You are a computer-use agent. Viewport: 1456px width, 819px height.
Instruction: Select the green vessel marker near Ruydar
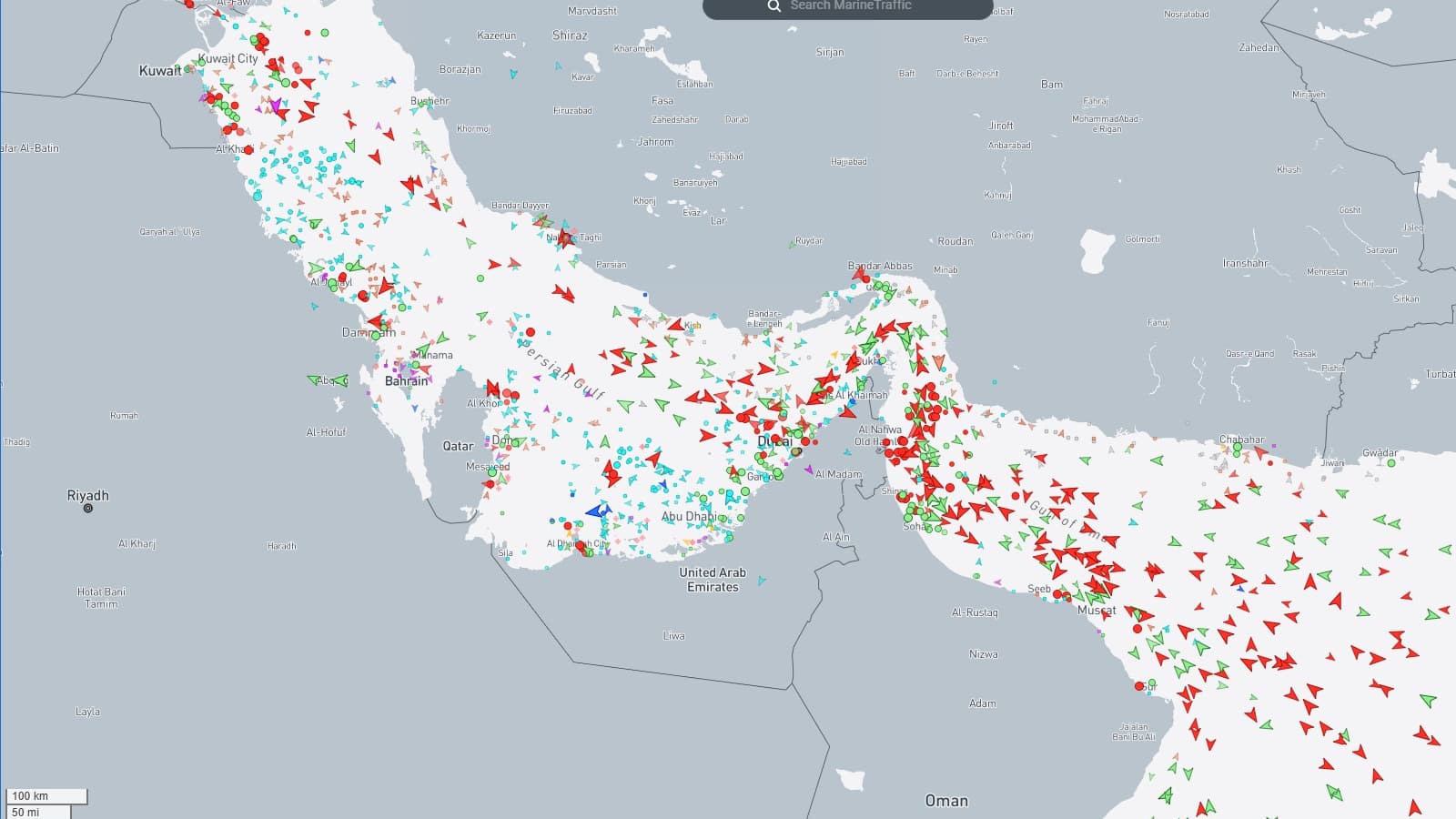(792, 245)
